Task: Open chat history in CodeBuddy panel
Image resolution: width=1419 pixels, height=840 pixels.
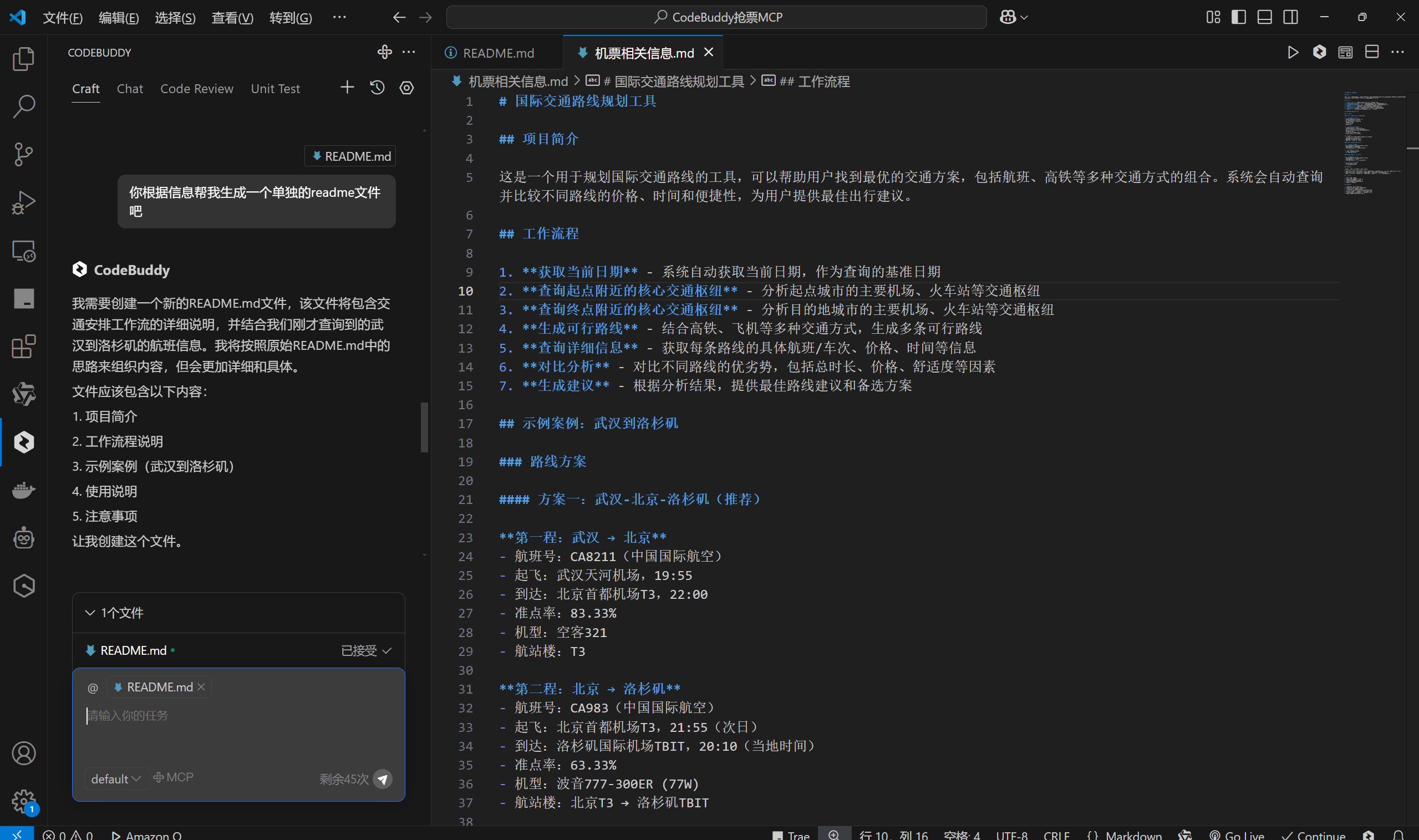Action: coord(377,88)
